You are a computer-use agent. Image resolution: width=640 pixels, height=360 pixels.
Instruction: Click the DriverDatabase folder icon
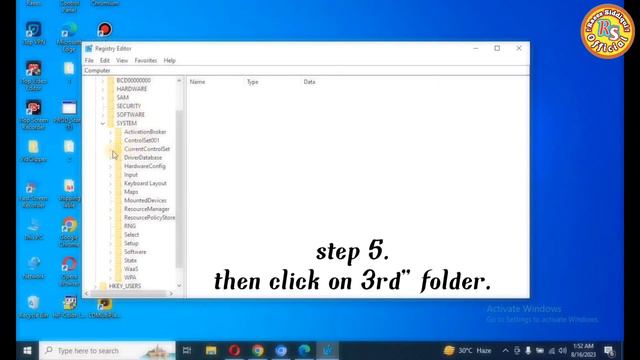119,158
